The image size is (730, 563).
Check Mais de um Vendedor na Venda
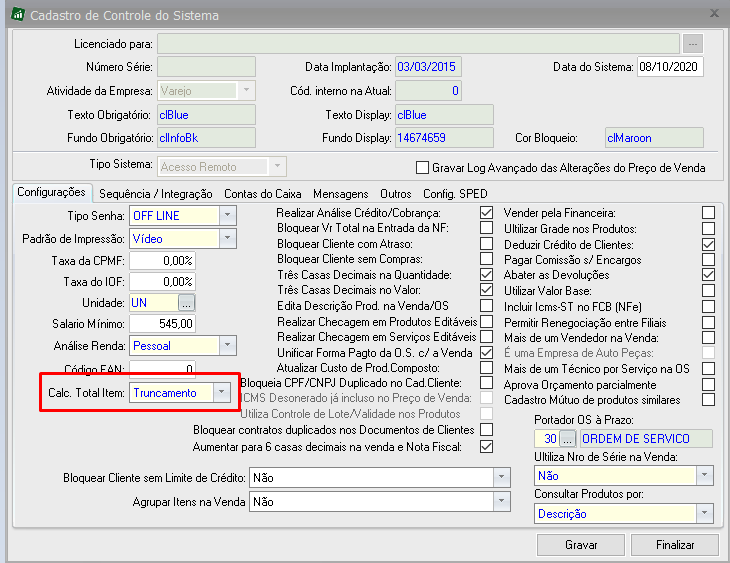709,337
